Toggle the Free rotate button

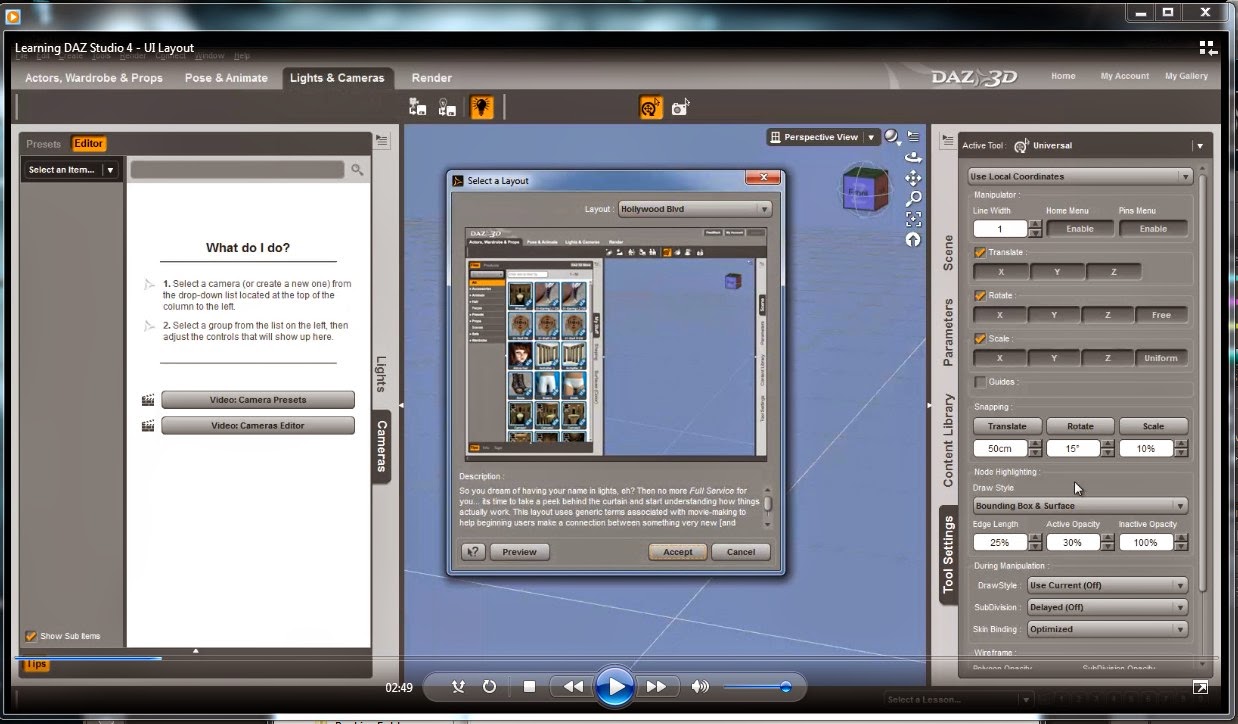1161,315
